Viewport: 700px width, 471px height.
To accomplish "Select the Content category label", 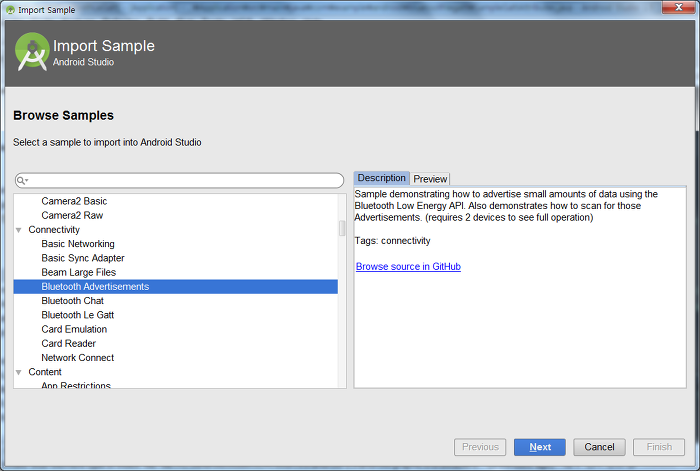I will [45, 372].
